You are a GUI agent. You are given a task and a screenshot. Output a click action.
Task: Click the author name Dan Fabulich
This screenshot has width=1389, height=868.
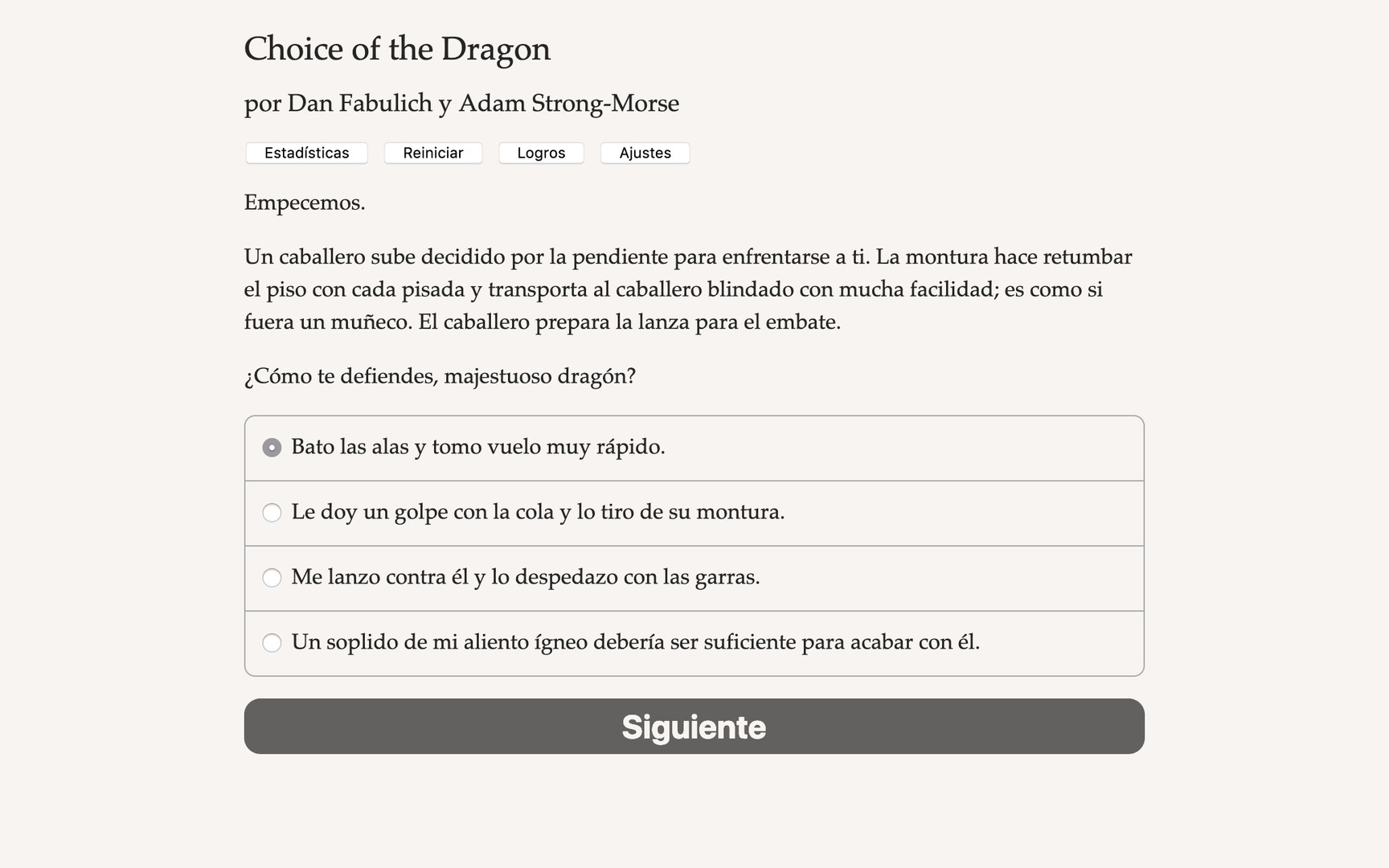[x=359, y=104]
